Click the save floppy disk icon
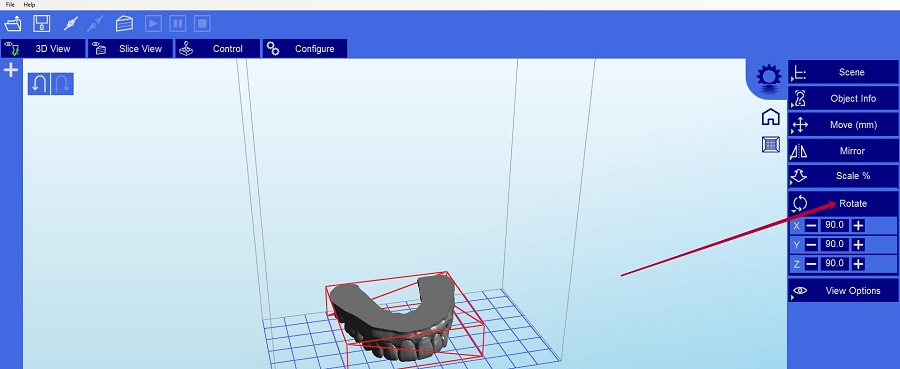 (x=41, y=24)
